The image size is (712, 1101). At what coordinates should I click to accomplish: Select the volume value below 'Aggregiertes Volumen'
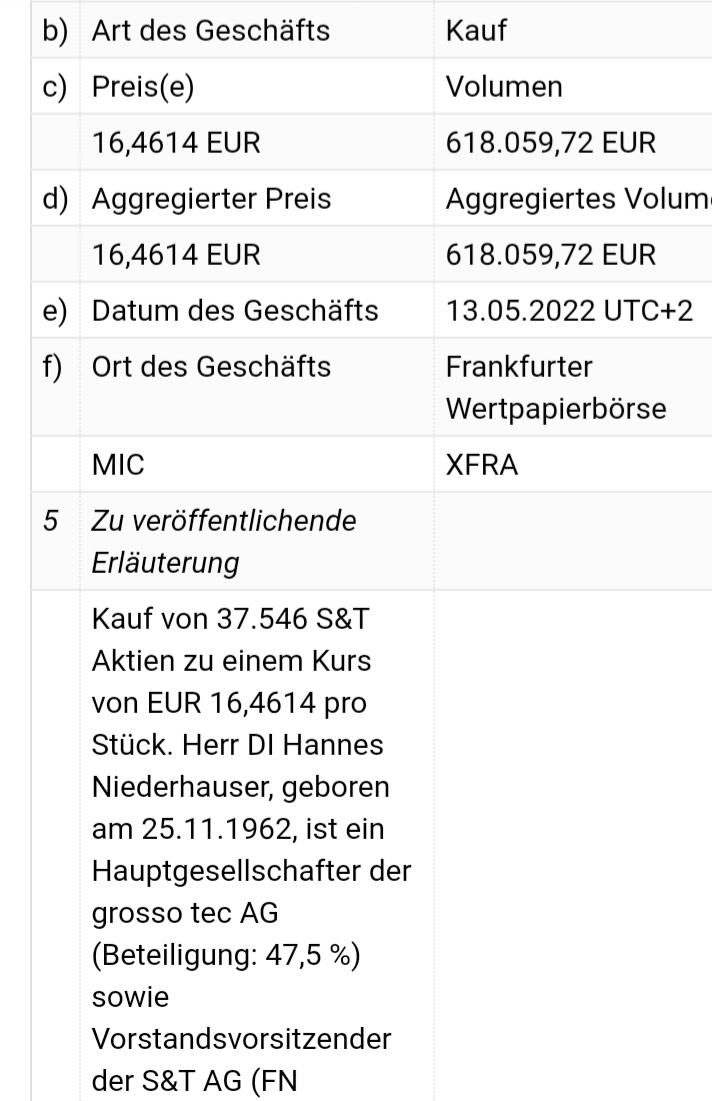[x=550, y=255]
